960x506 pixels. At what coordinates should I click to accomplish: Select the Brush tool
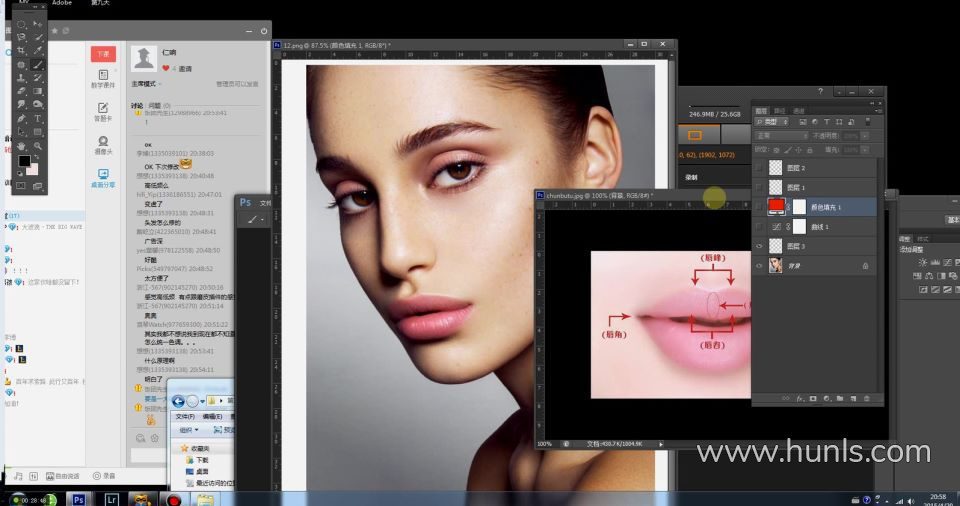click(38, 64)
